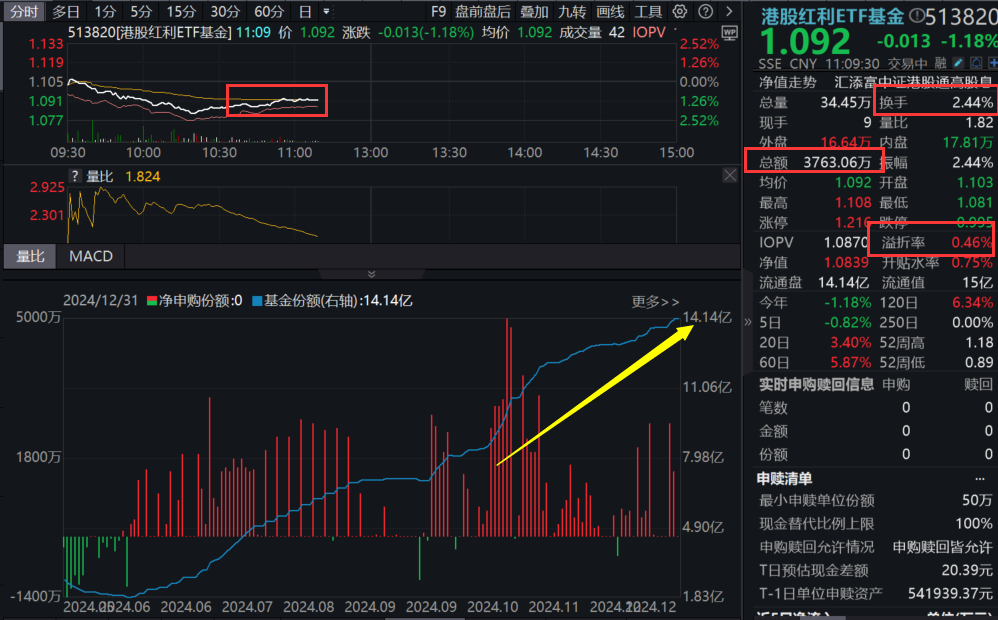Viewport: 998px width, 620px height.
Task: Click the 现金替代比例上限 100% row
Action: coord(875,524)
